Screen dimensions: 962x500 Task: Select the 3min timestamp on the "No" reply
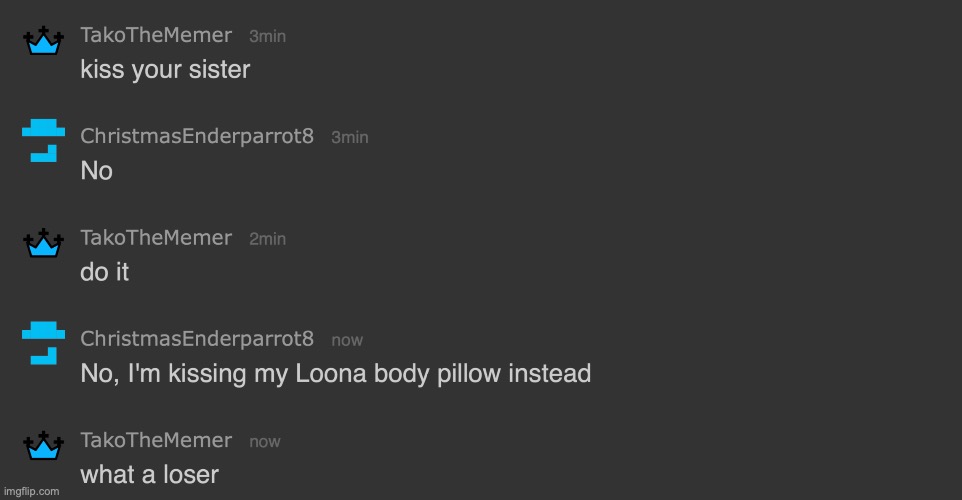350,137
